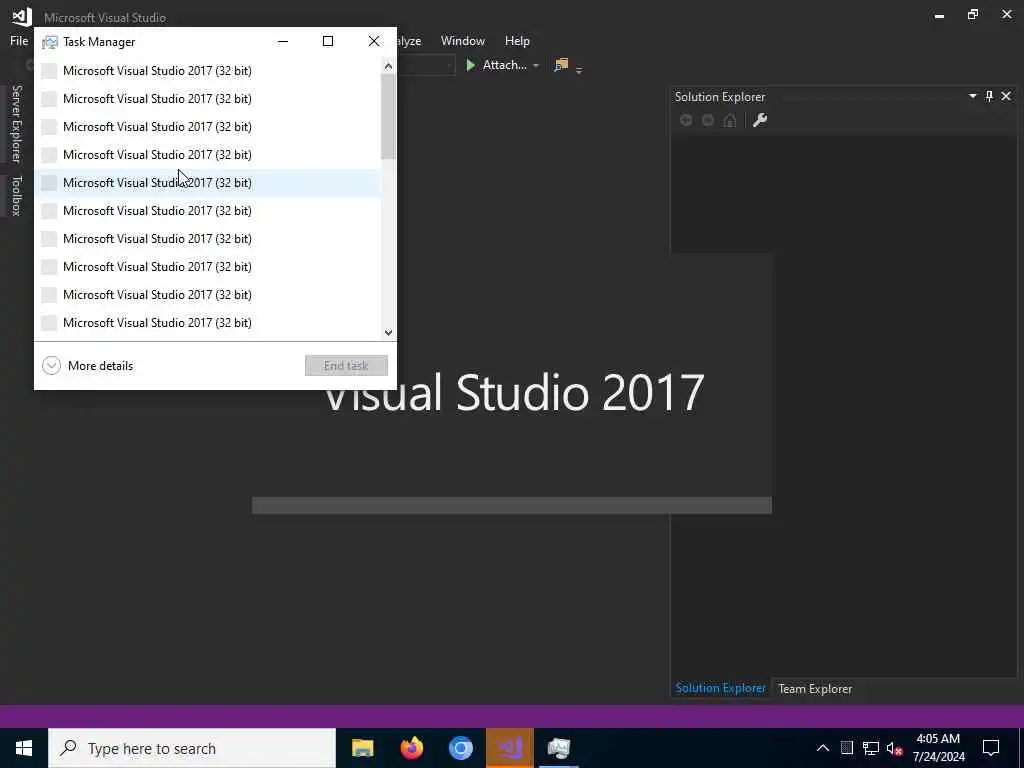Click the Task Manager scrollbar thumb
Image resolution: width=1024 pixels, height=768 pixels.
pyautogui.click(x=389, y=116)
